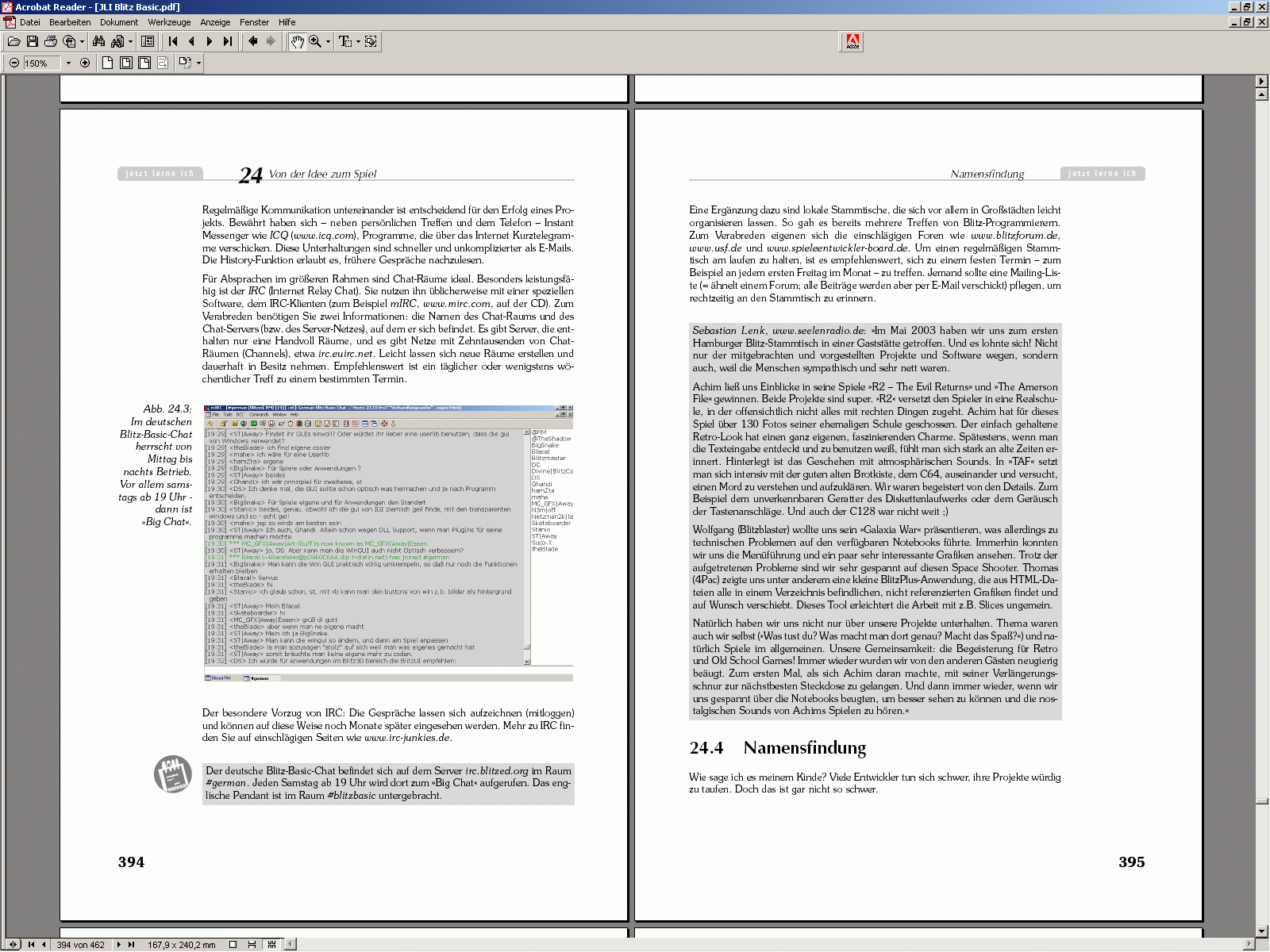Screen dimensions: 1270x952
Task: Go to the next view grey arrow
Action: [x=271, y=41]
